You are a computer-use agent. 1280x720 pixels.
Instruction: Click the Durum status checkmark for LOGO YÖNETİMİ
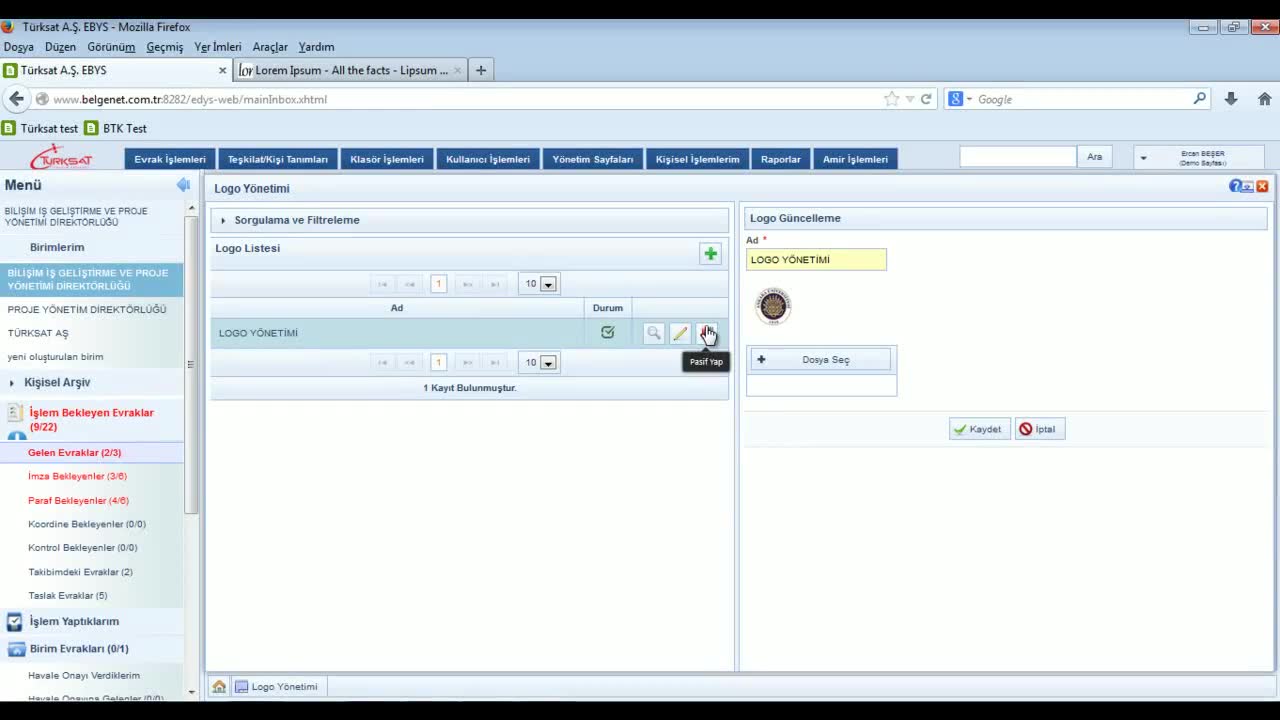coord(607,333)
